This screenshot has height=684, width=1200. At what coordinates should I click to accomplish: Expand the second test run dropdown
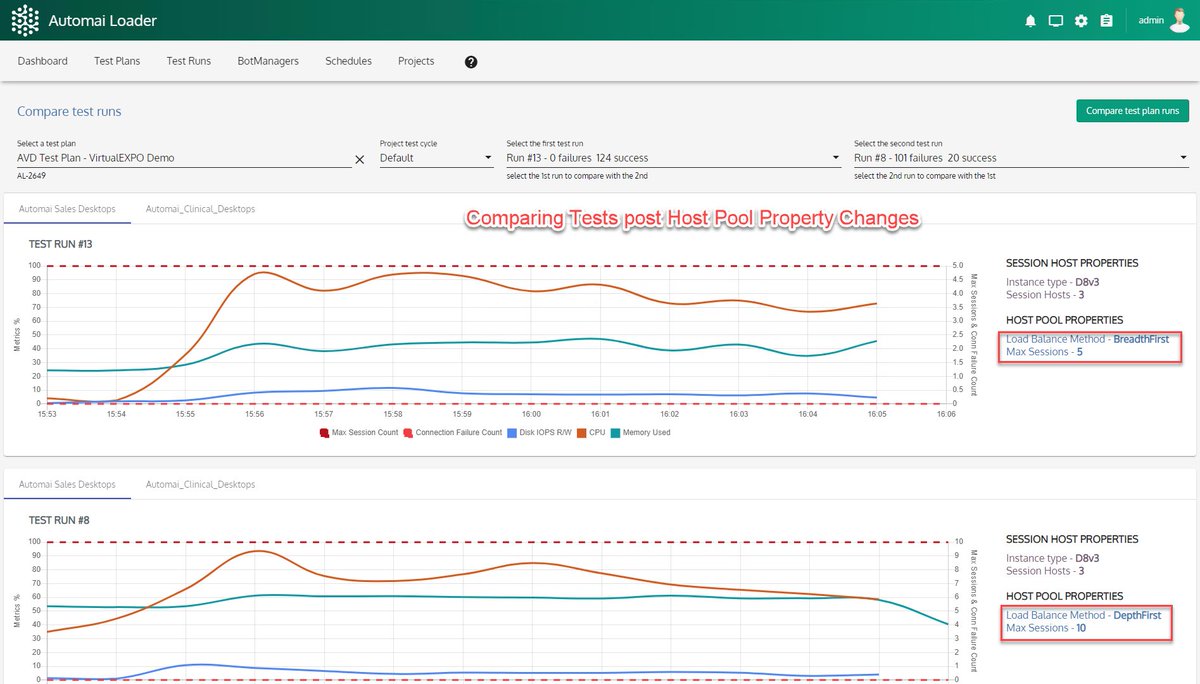pyautogui.click(x=1021, y=158)
